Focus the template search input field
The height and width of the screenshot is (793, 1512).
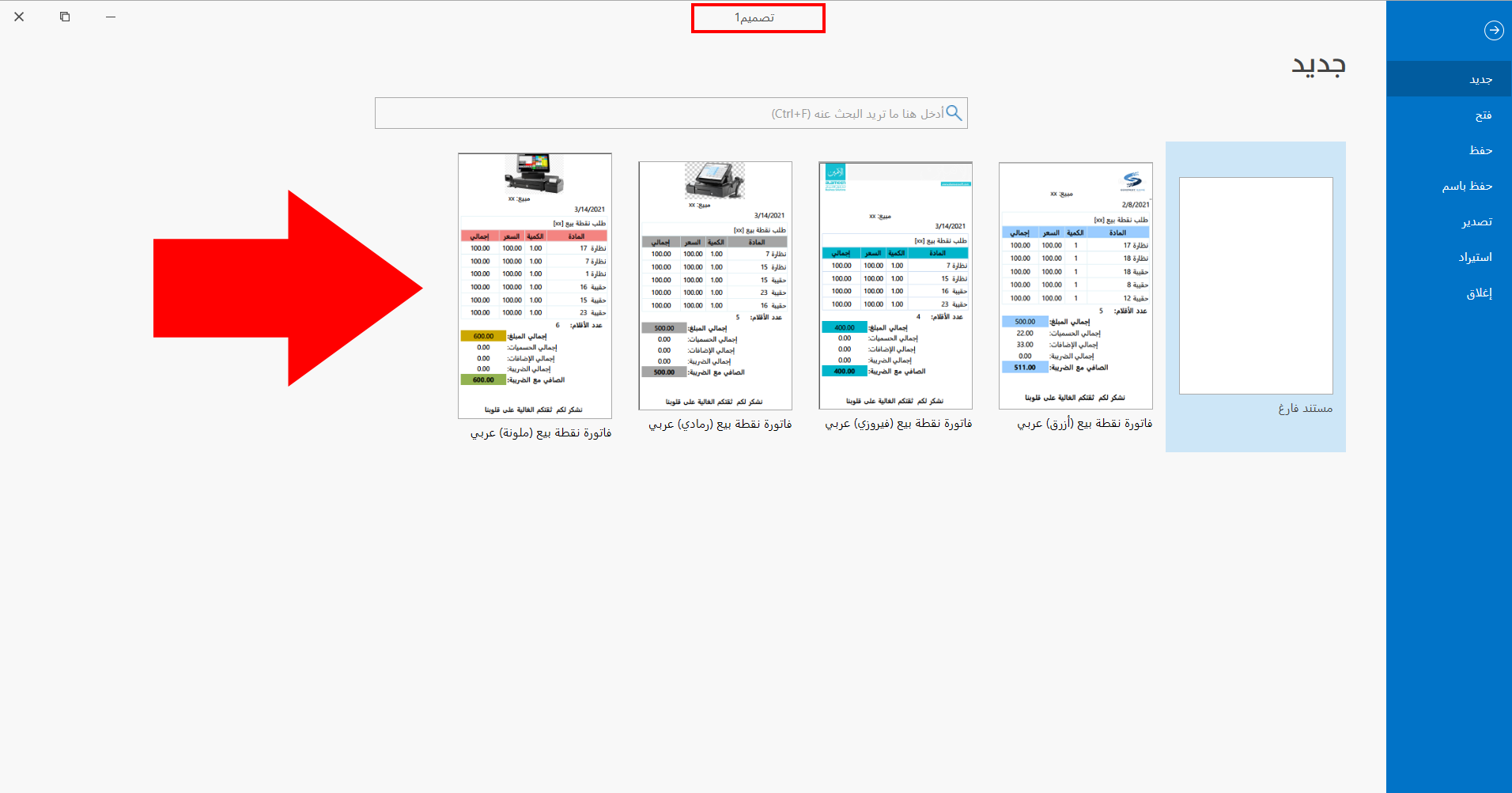click(x=656, y=113)
